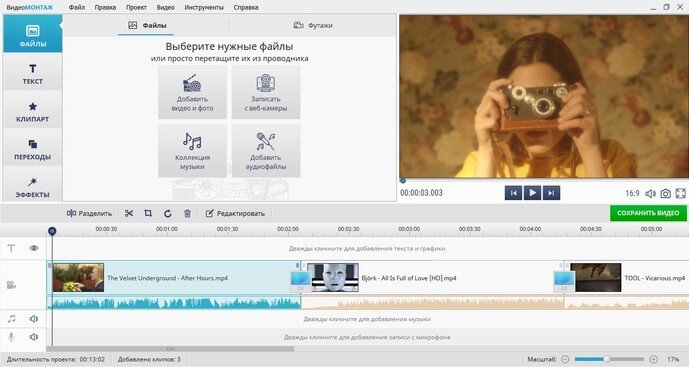Click the 00:02:00 ruler mark
Screen dimensions: 689x367
288,229
